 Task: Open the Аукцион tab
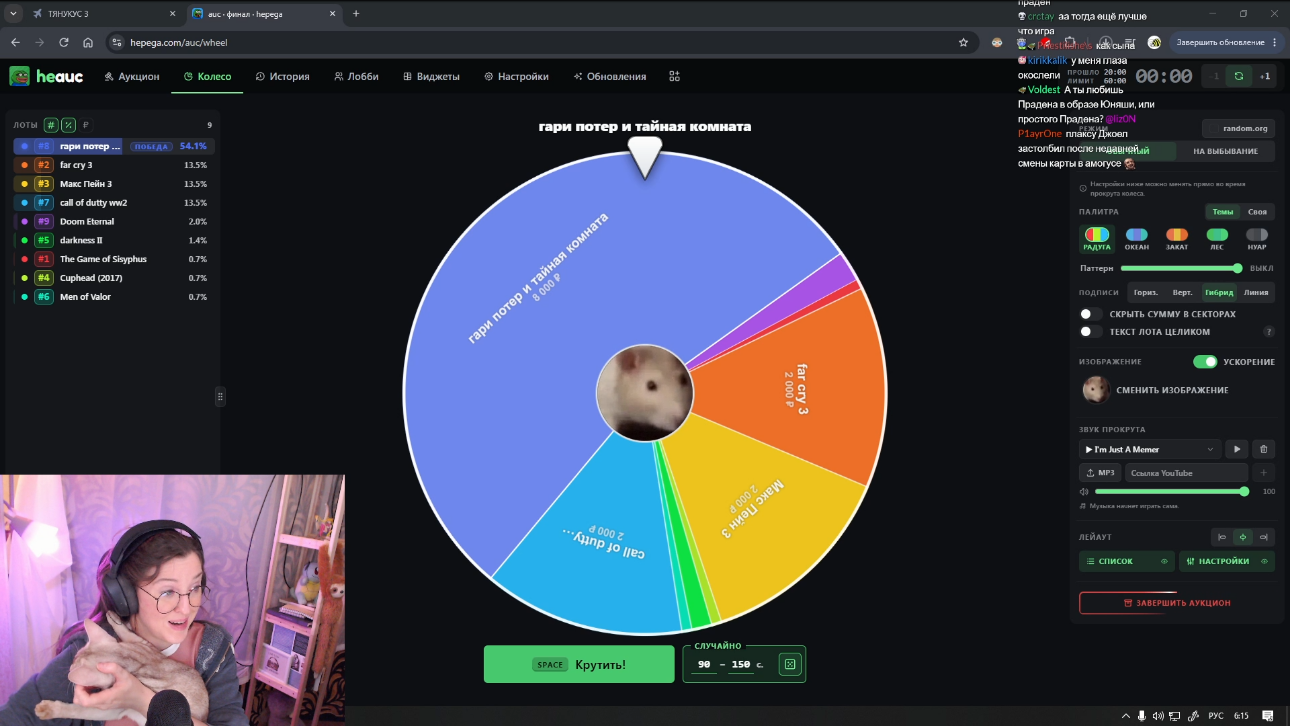pyautogui.click(x=131, y=76)
